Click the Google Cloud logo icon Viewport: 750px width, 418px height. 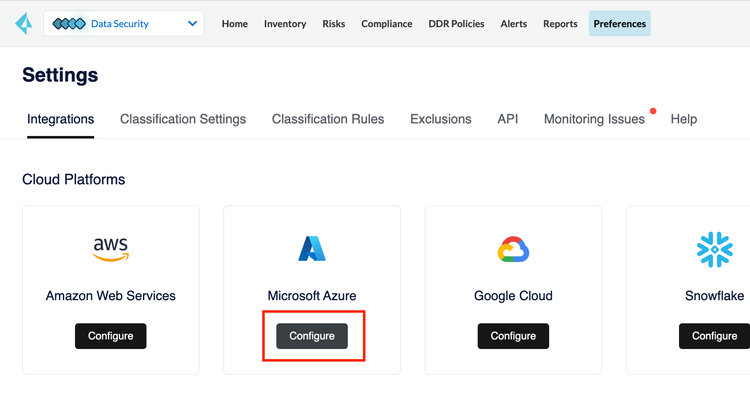[513, 249]
